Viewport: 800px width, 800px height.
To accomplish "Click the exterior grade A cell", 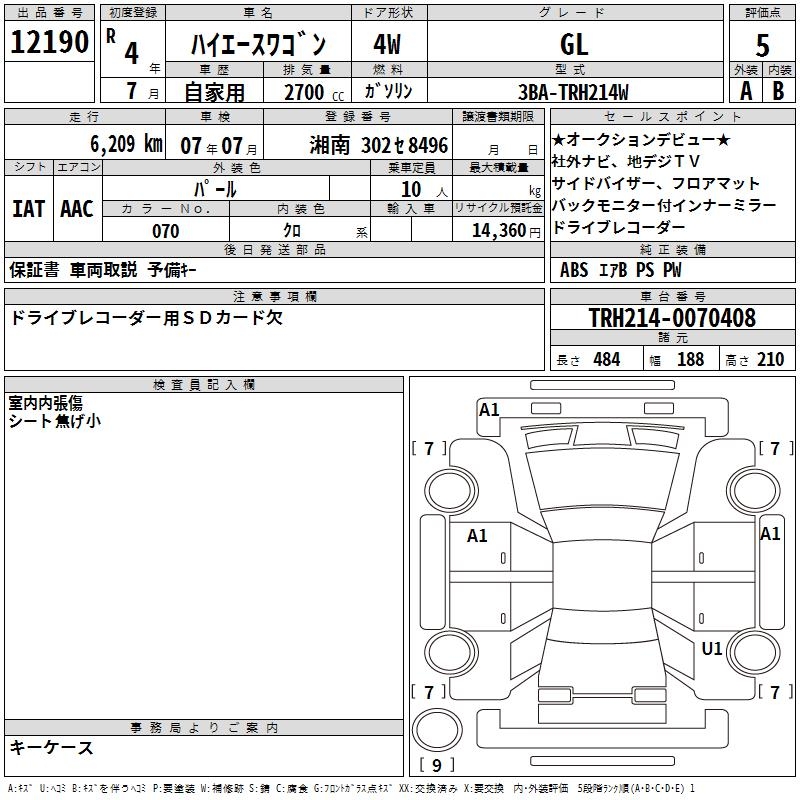I will pos(745,91).
